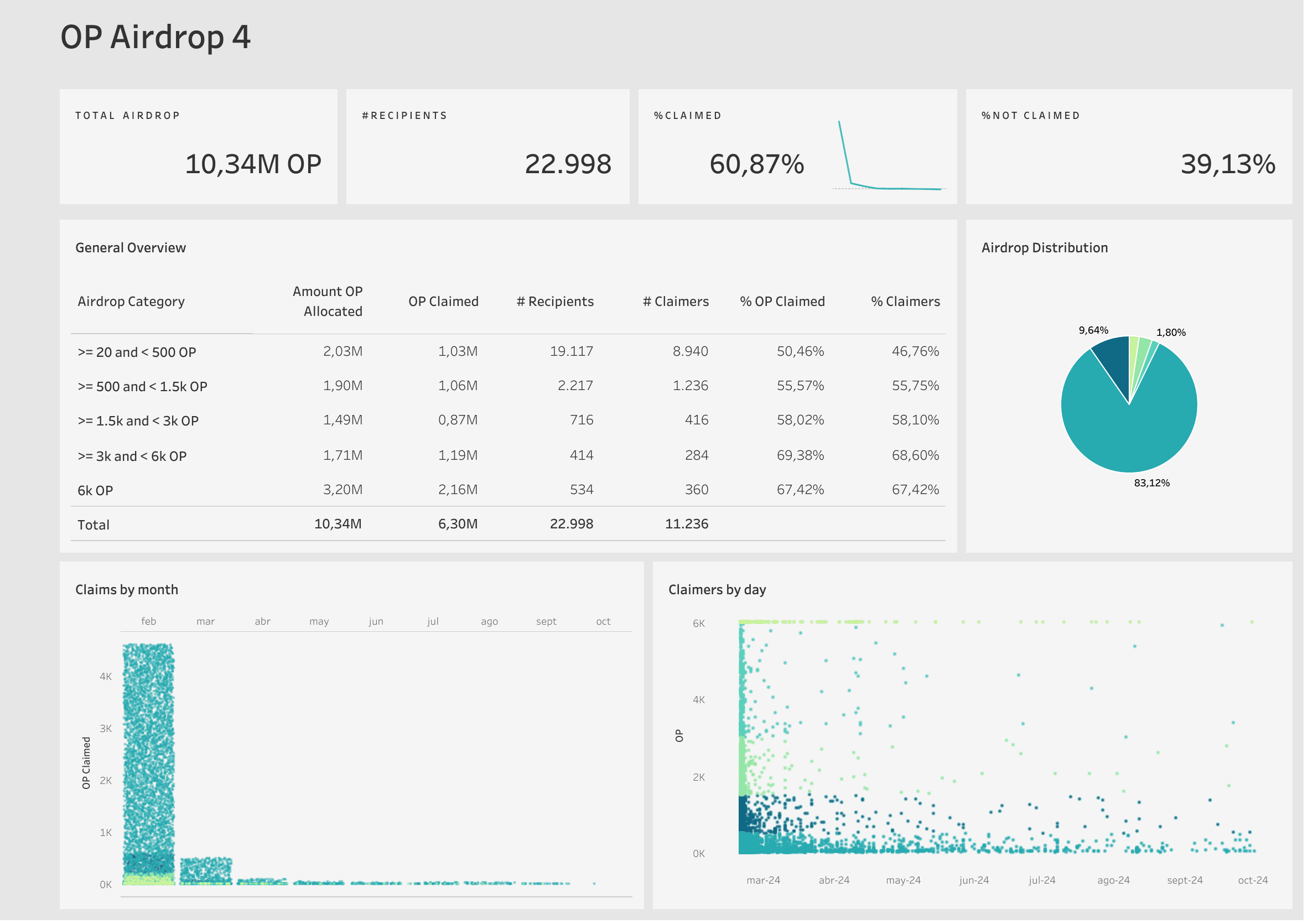Screen dimensions: 1308x924
Task: Click the Airdrop Category column header
Action: 132,303
